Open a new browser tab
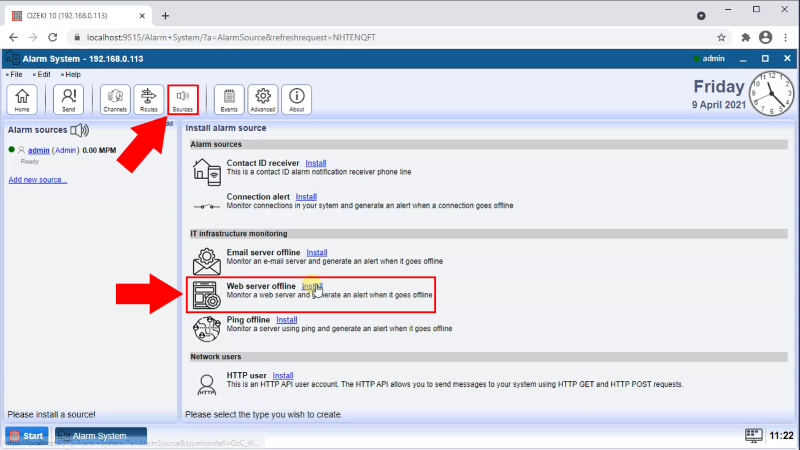Image resolution: width=800 pixels, height=450 pixels. (165, 16)
